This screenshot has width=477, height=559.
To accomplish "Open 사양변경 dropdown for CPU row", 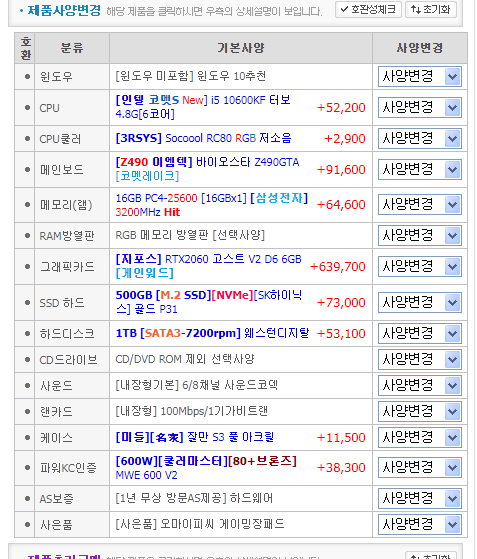I will pyautogui.click(x=420, y=107).
